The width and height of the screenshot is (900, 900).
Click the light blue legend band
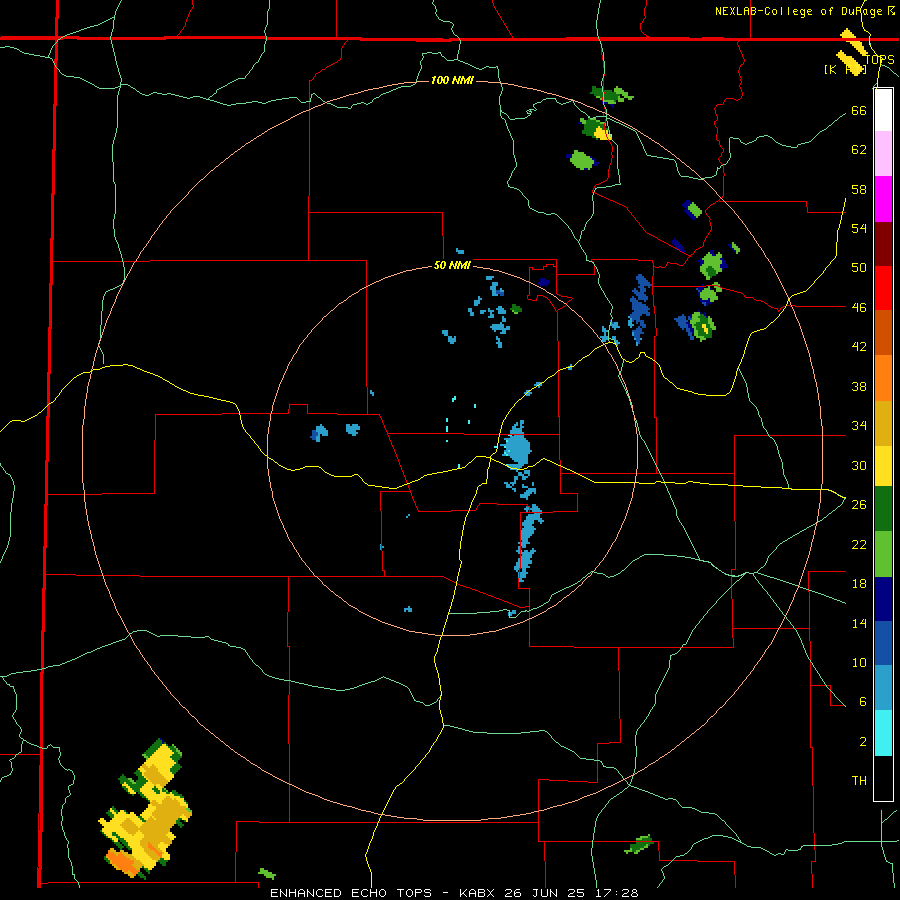[x=883, y=688]
